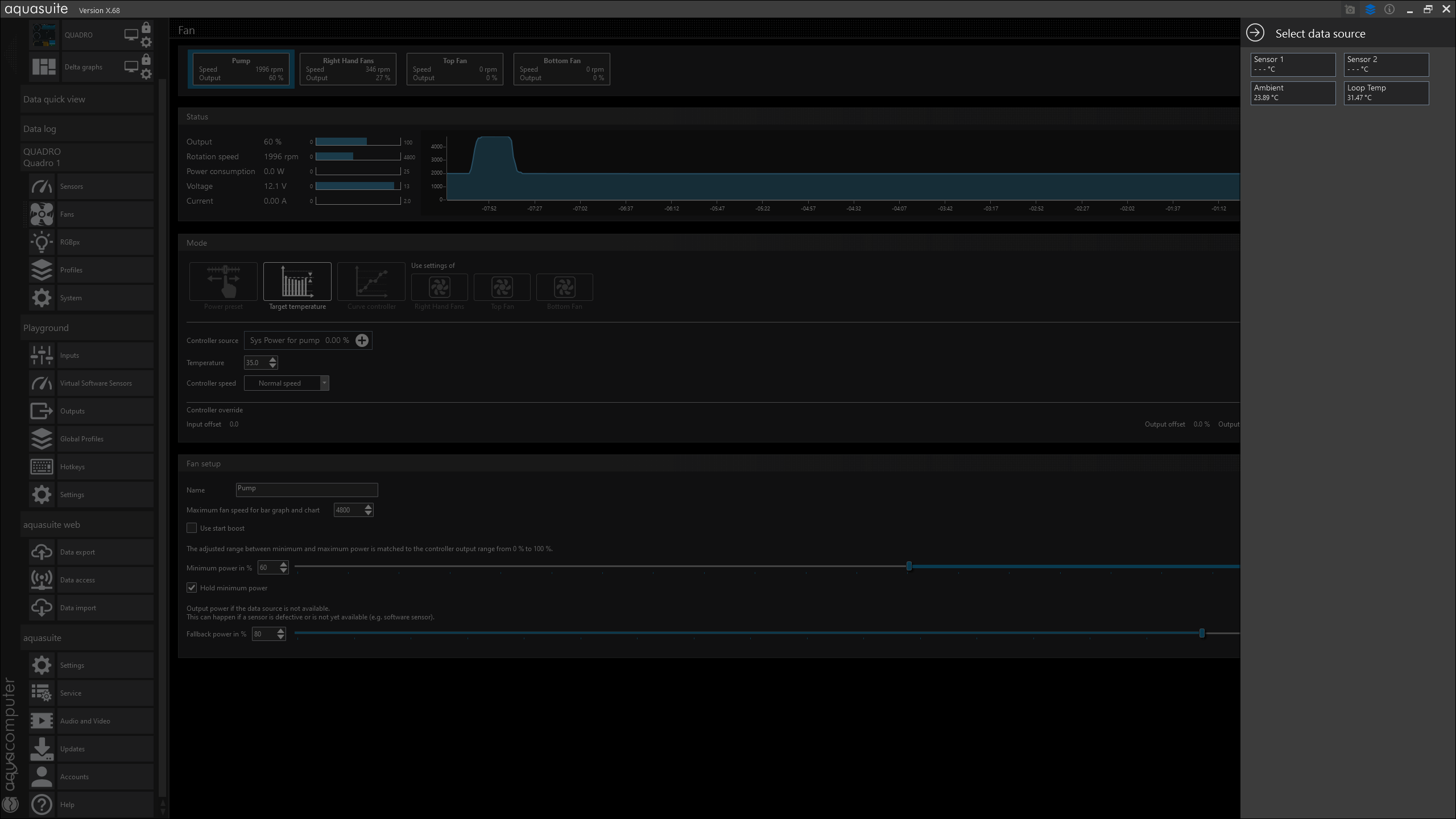Open the Sensors gauge icon in sidebar
Image resolution: width=1456 pixels, height=819 pixels.
pyautogui.click(x=42, y=187)
